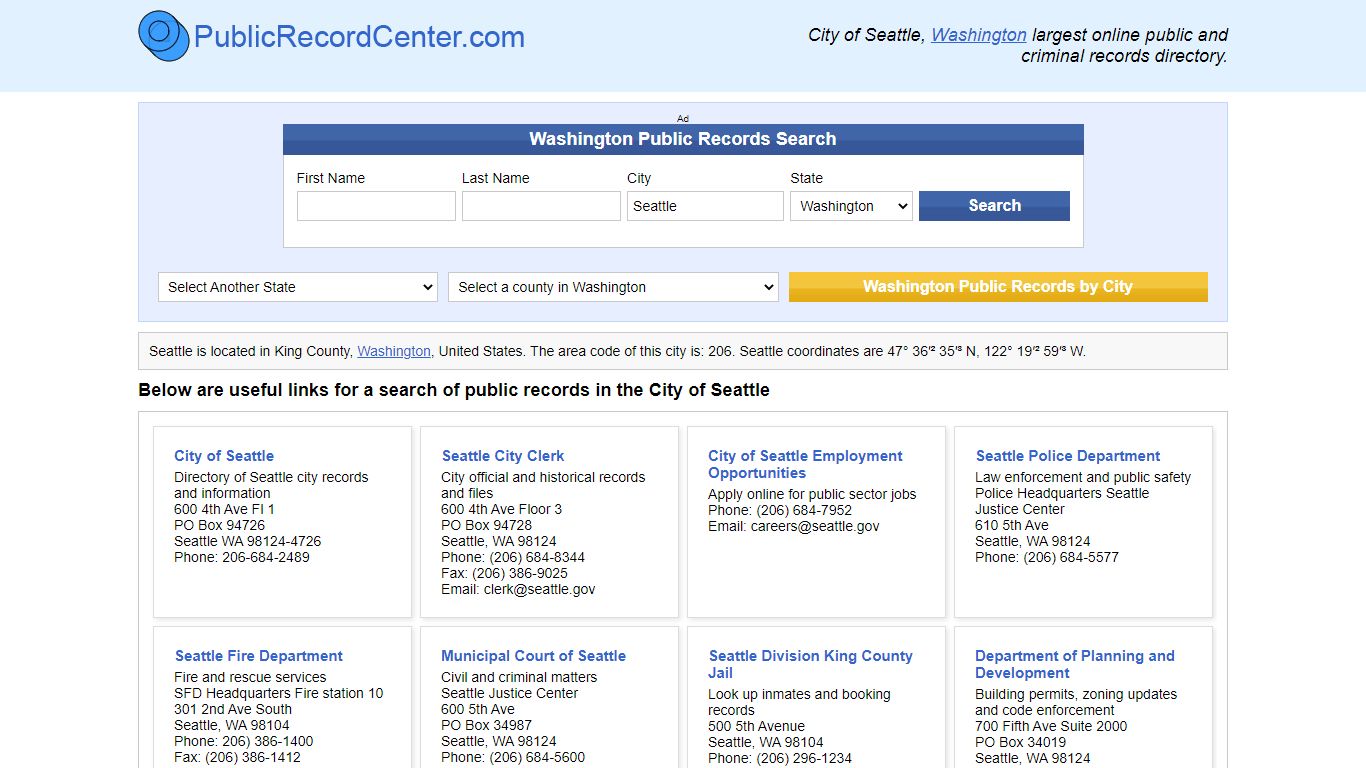Image resolution: width=1366 pixels, height=768 pixels.
Task: Click the City label above the Seattle field
Action: [639, 178]
